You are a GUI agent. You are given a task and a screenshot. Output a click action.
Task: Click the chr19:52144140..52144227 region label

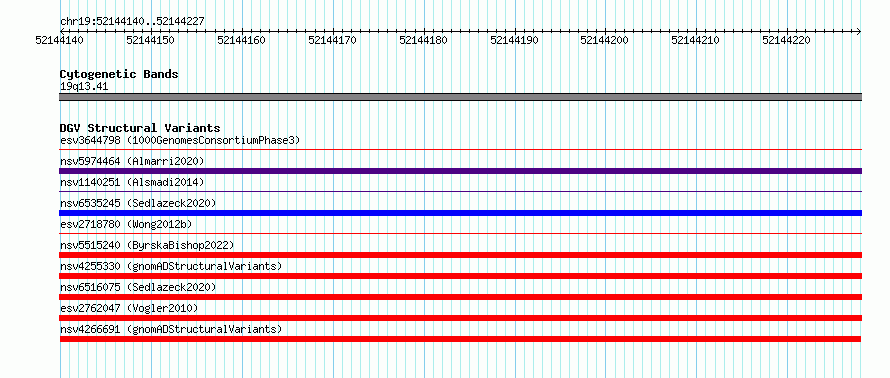click(132, 22)
